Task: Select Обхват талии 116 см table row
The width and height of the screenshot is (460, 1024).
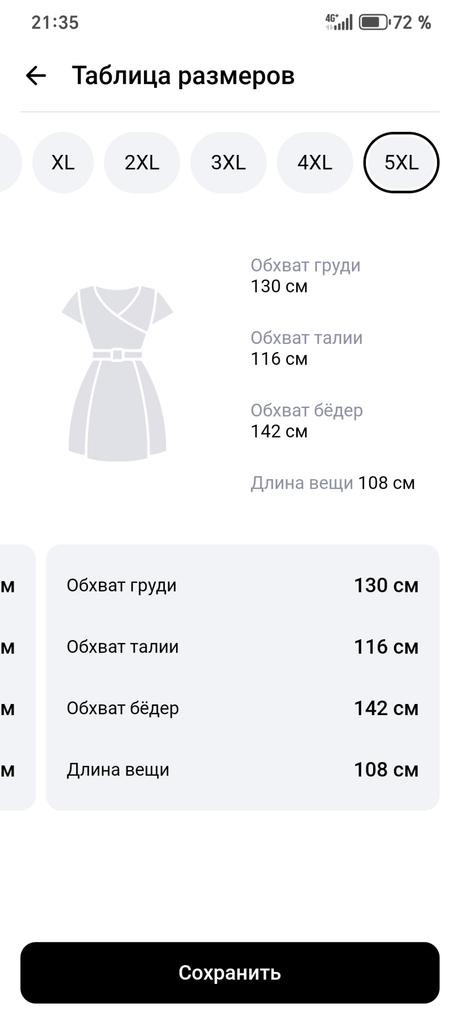Action: coord(242,647)
